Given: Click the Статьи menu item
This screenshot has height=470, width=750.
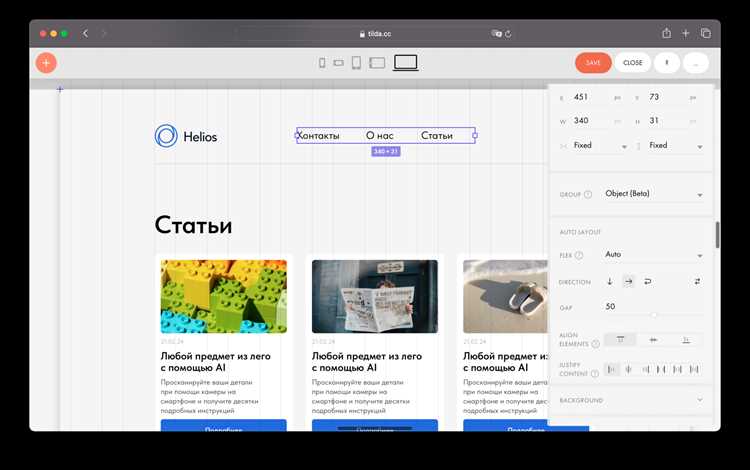Looking at the screenshot, I should pyautogui.click(x=437, y=136).
